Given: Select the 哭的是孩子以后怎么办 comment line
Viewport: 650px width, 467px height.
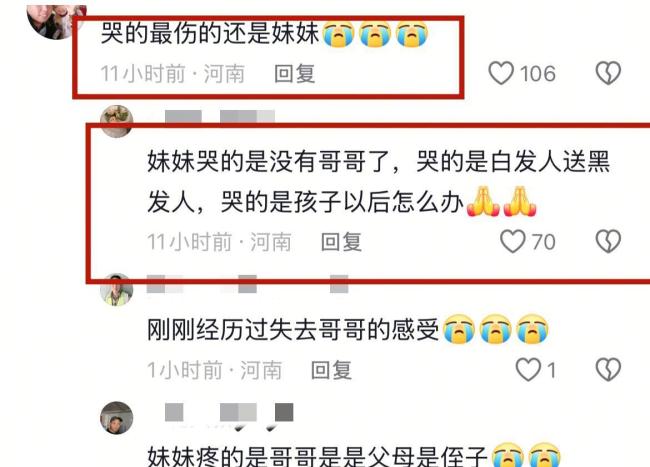Looking at the screenshot, I should tap(342, 202).
